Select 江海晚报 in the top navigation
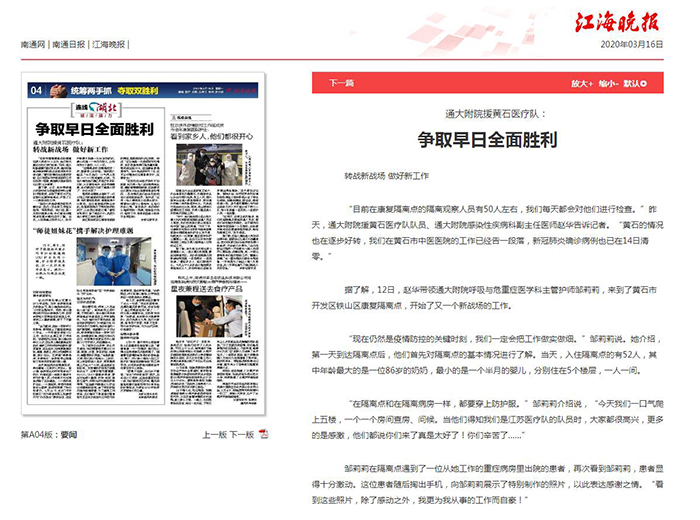This screenshot has width=700, height=520. (x=109, y=45)
